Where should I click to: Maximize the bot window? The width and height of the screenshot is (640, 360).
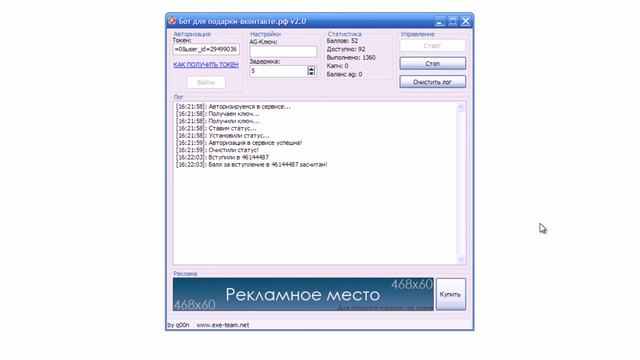click(453, 21)
